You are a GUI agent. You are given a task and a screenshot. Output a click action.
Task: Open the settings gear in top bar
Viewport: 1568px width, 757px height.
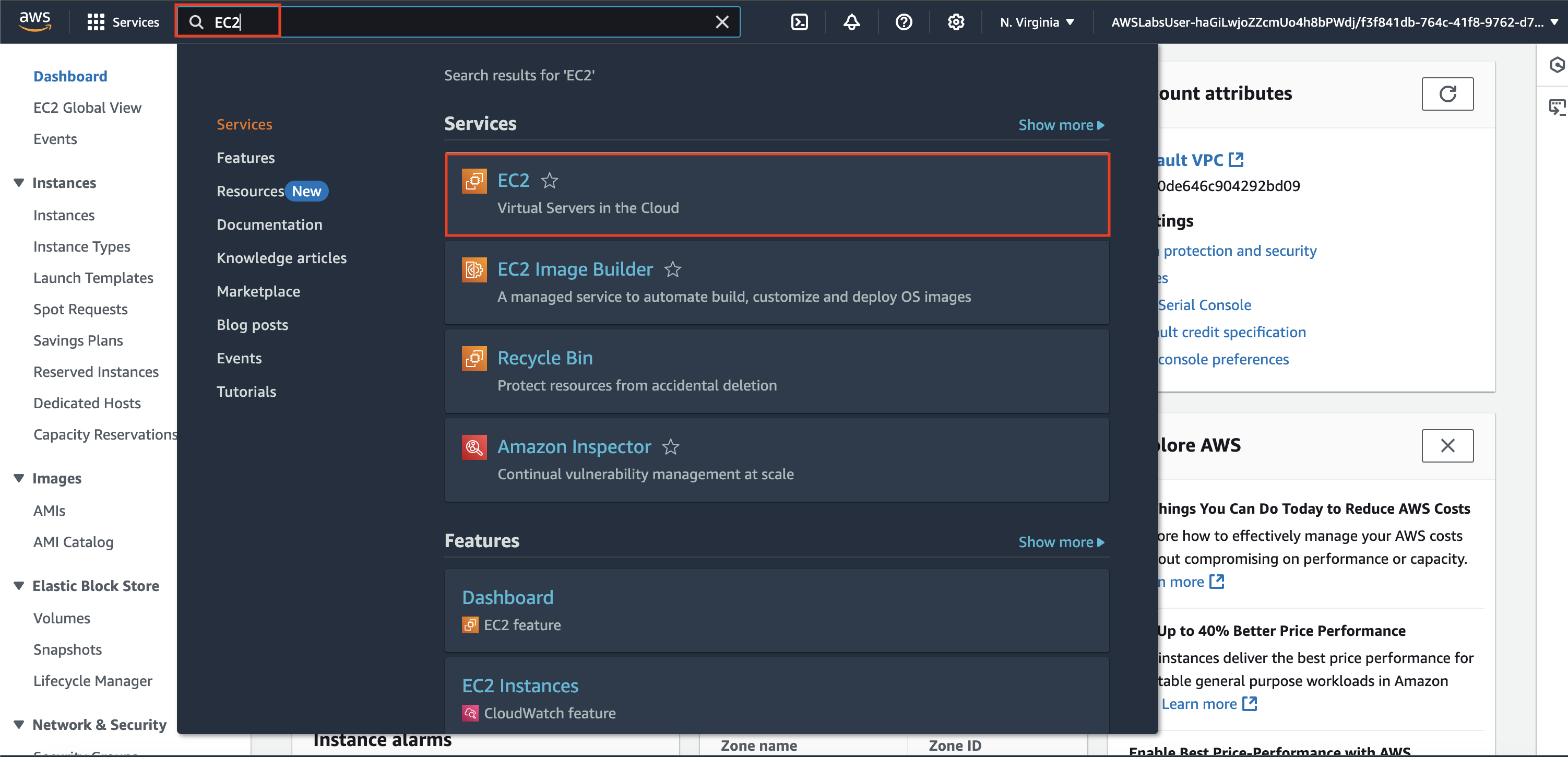tap(956, 22)
